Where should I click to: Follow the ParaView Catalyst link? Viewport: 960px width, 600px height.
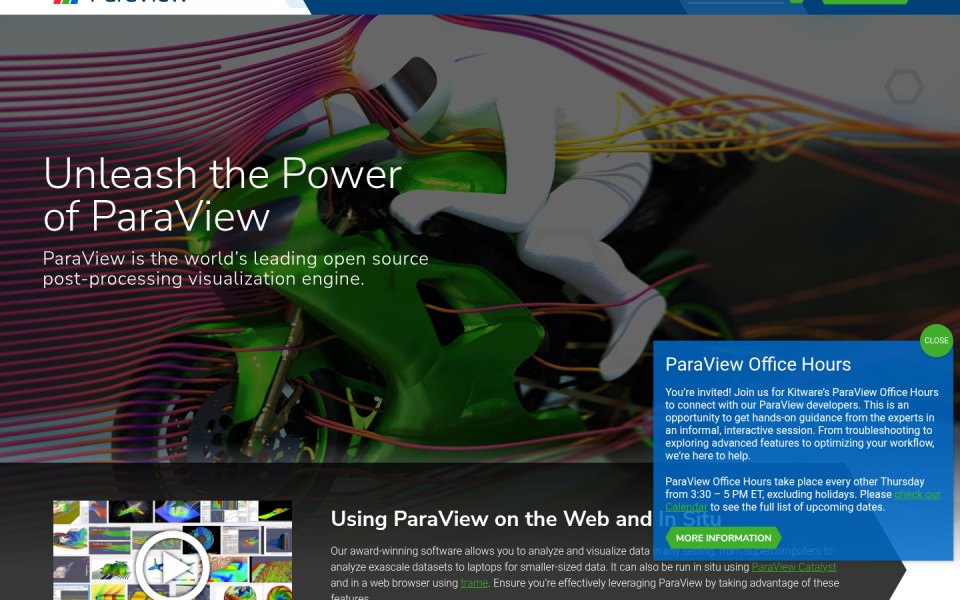pyautogui.click(x=793, y=567)
